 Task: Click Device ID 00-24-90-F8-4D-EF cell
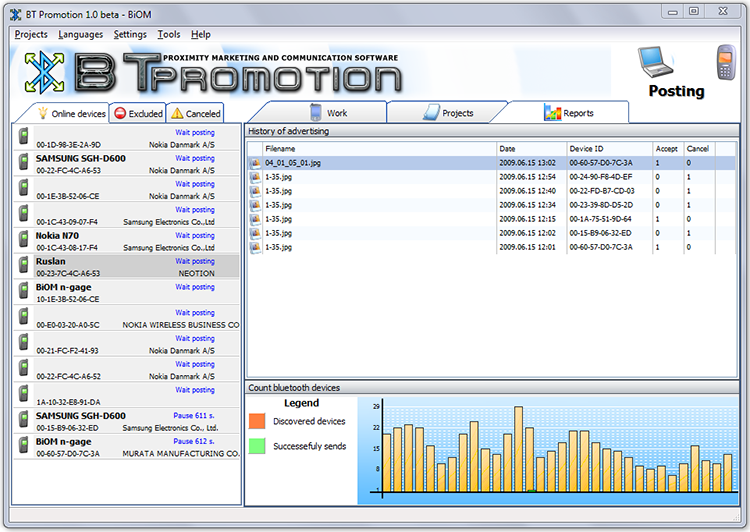tap(601, 177)
